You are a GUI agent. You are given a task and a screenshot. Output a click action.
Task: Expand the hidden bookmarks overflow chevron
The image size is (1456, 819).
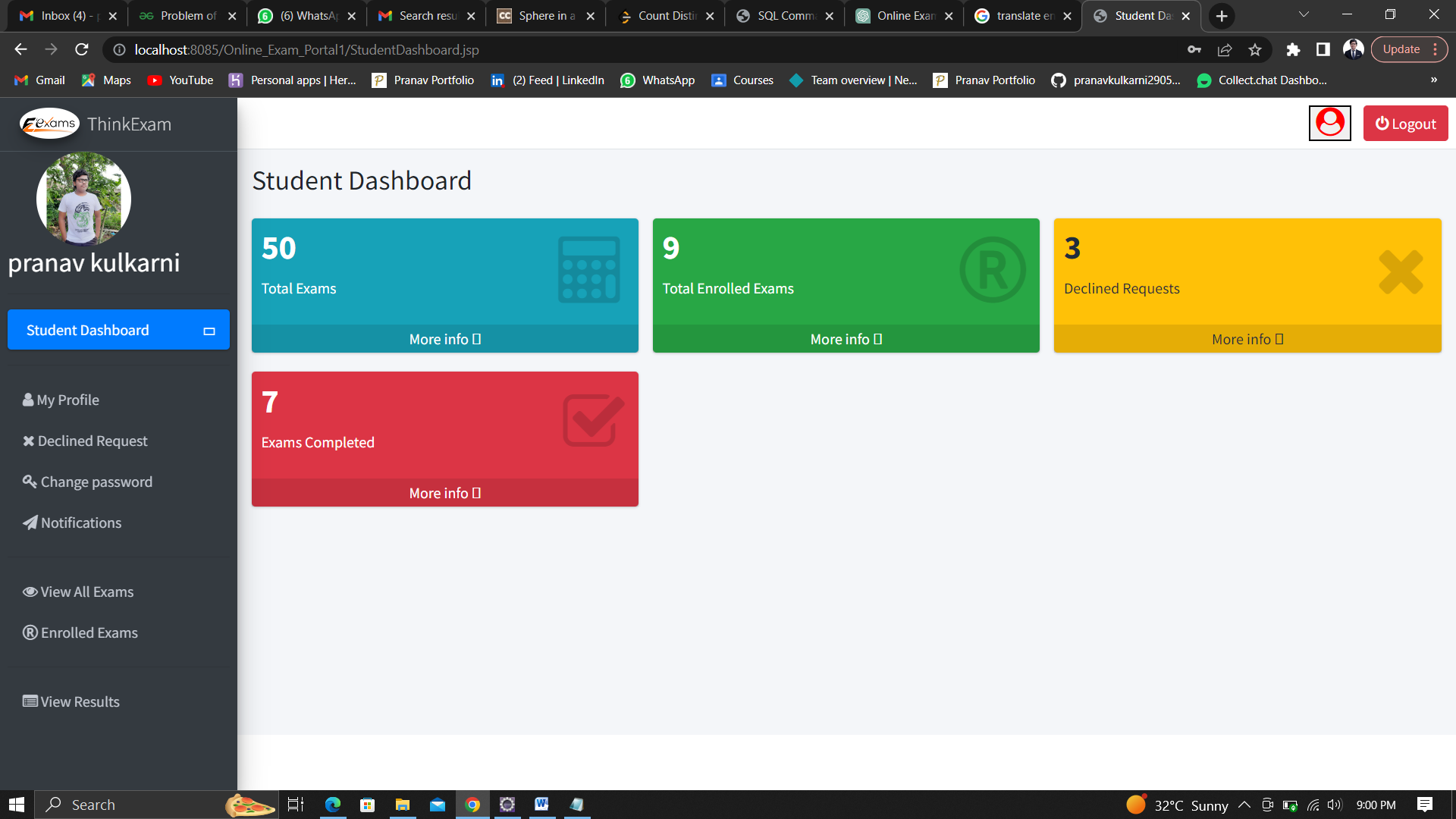click(x=1433, y=80)
